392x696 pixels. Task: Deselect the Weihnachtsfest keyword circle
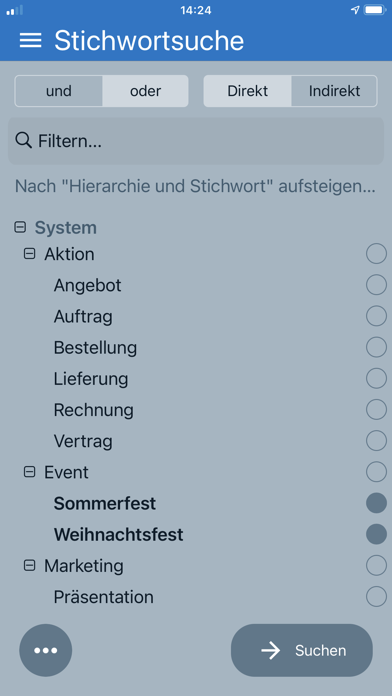coord(376,534)
